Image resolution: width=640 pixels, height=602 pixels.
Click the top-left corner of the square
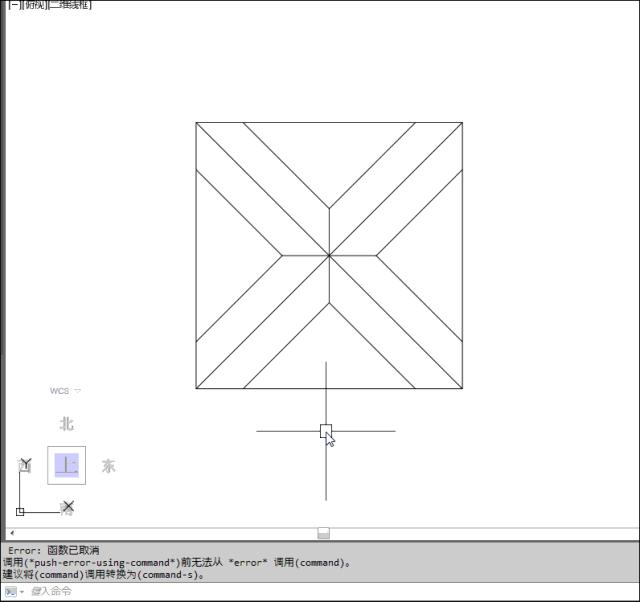(x=196, y=123)
